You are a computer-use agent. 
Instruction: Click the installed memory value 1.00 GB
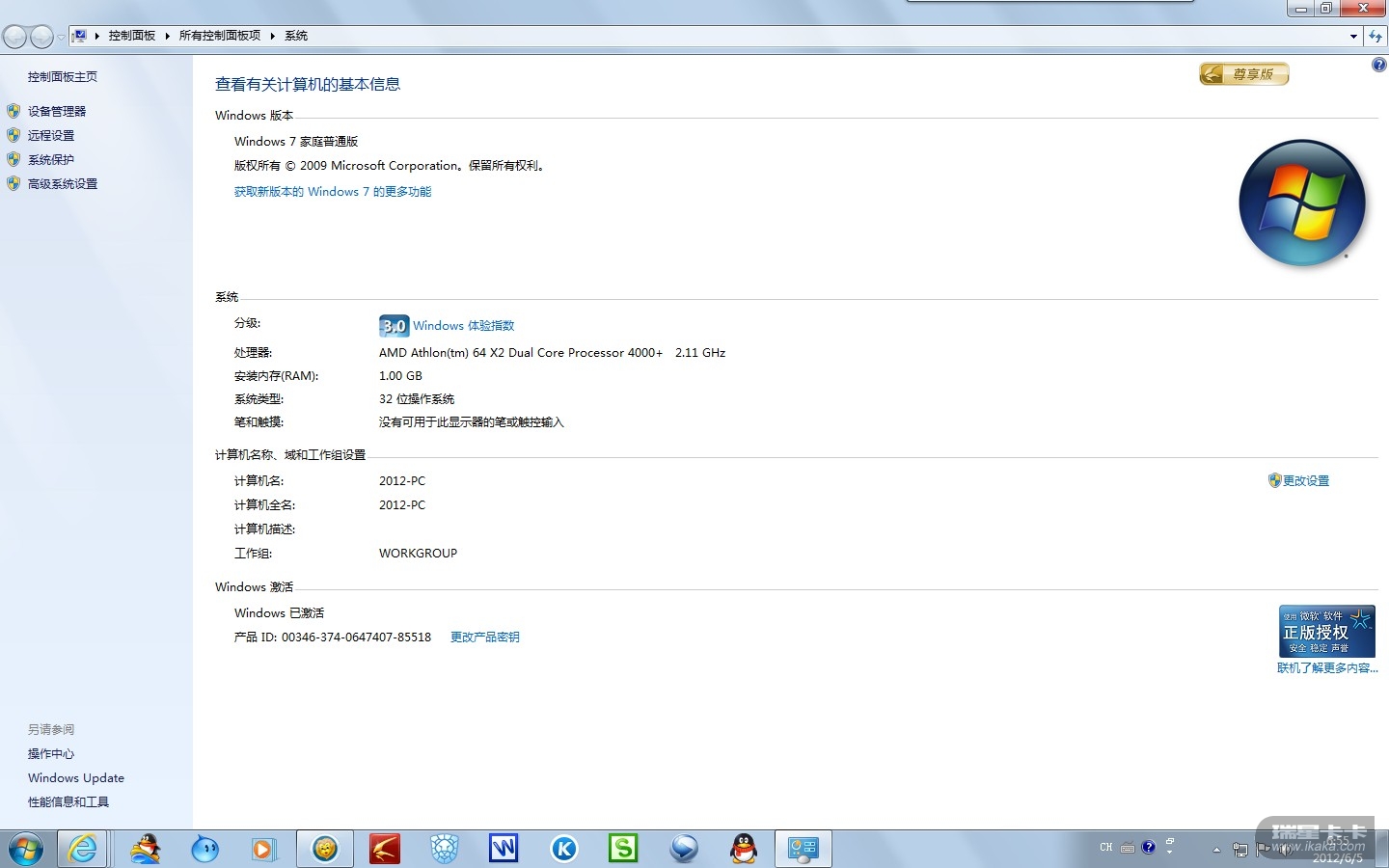[x=400, y=376]
